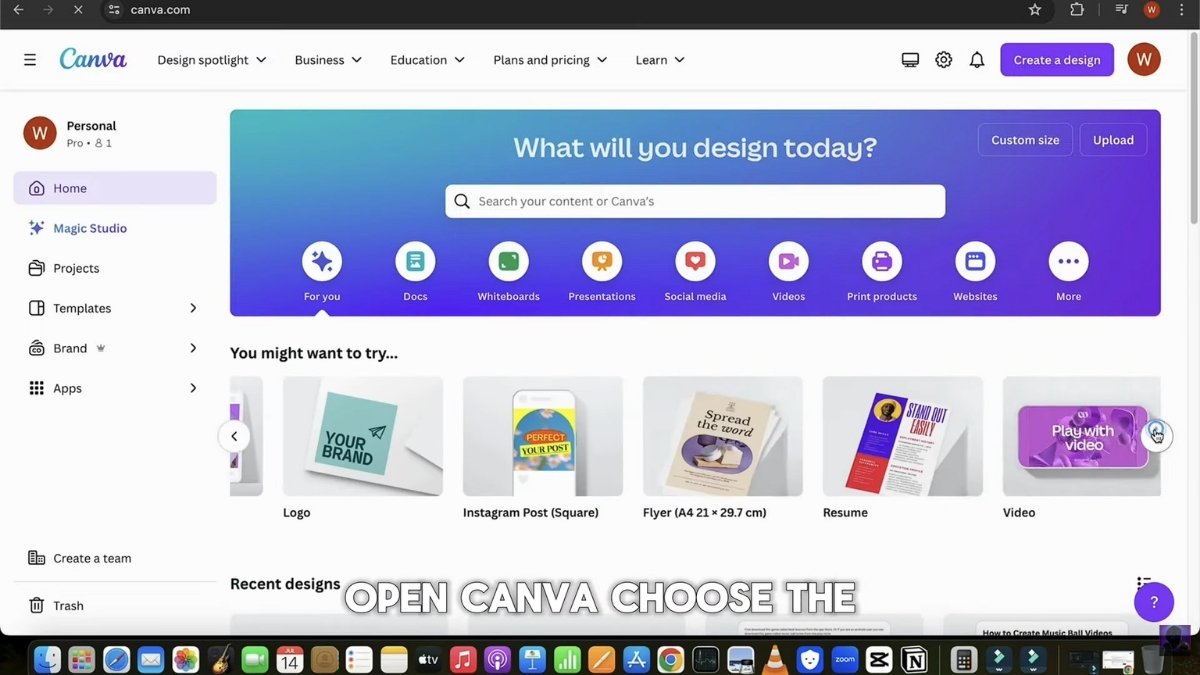
Task: Open the Canva settings gear
Action: pyautogui.click(x=943, y=59)
